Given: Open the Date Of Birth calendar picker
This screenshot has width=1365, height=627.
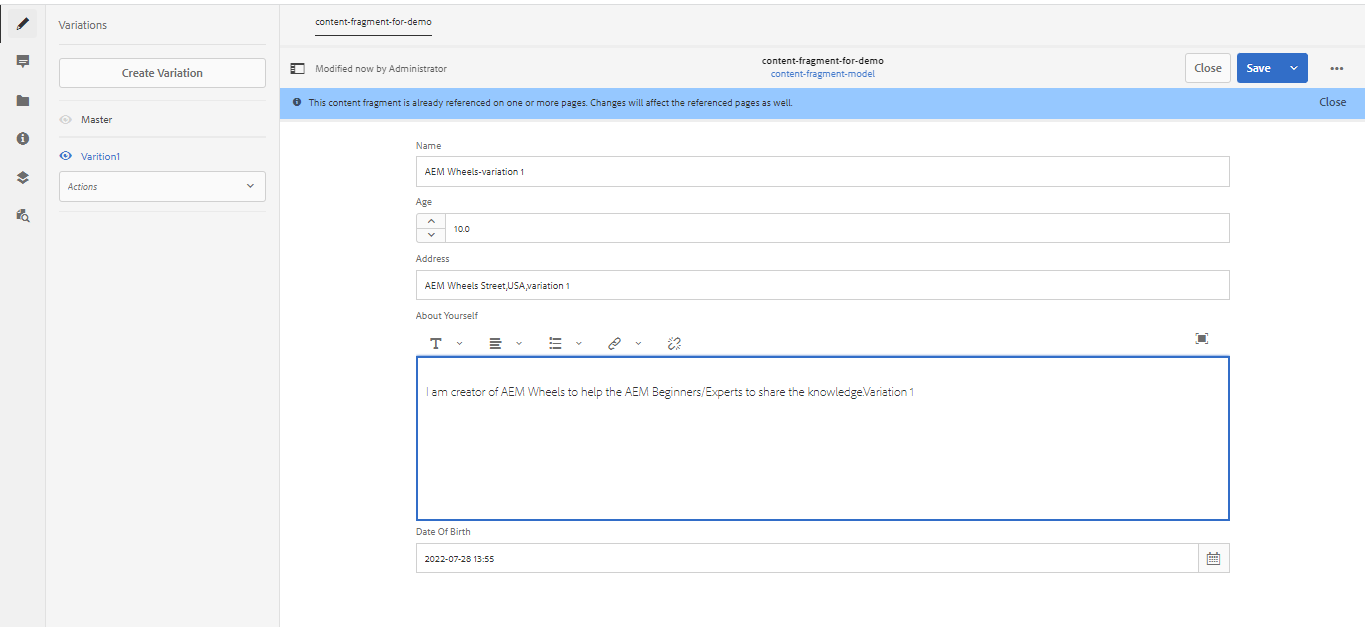Looking at the screenshot, I should tap(1213, 558).
